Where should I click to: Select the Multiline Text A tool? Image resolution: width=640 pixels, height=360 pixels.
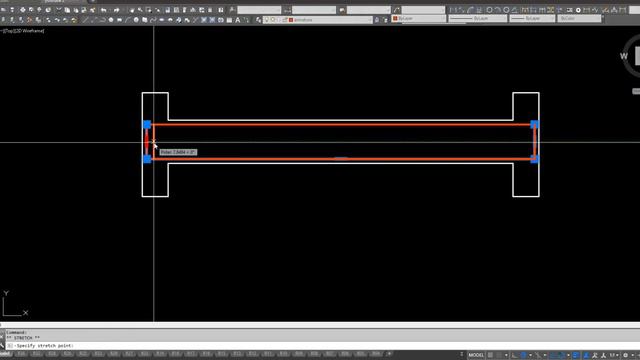point(238,20)
